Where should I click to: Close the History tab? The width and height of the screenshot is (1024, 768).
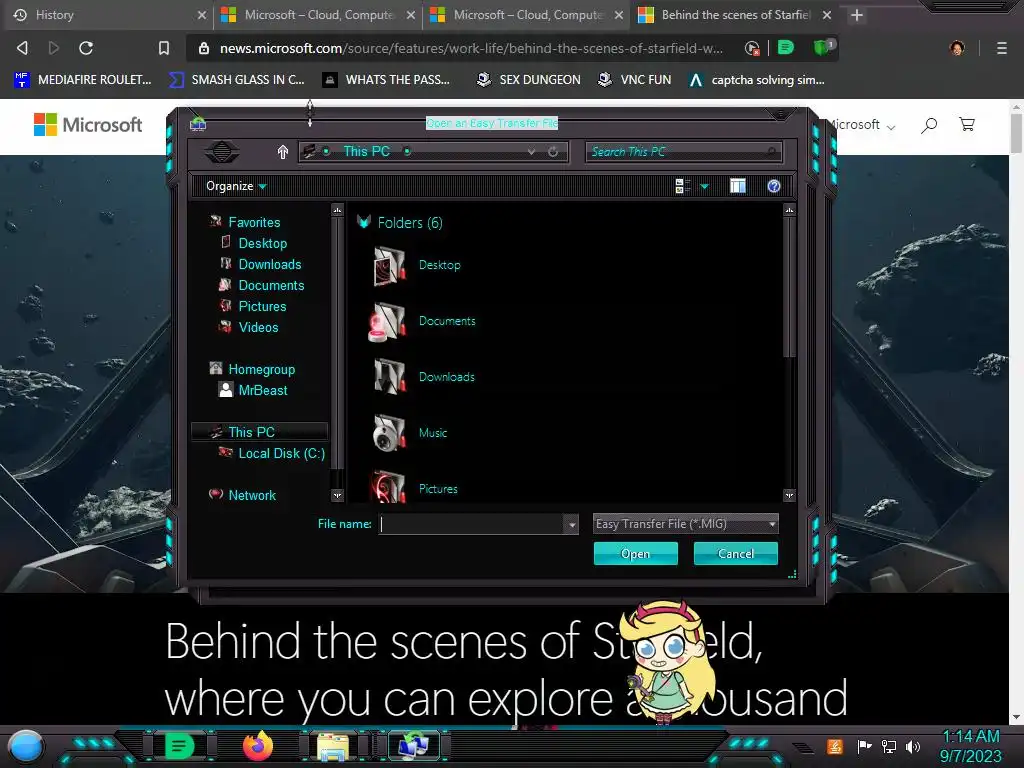pos(202,15)
